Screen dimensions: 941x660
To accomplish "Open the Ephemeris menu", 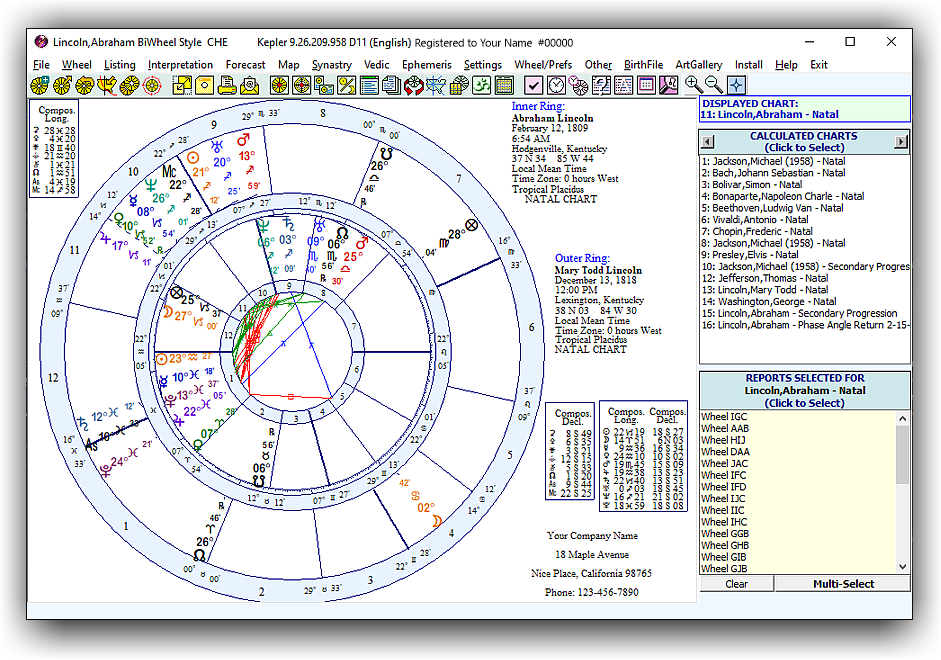I will [x=426, y=65].
